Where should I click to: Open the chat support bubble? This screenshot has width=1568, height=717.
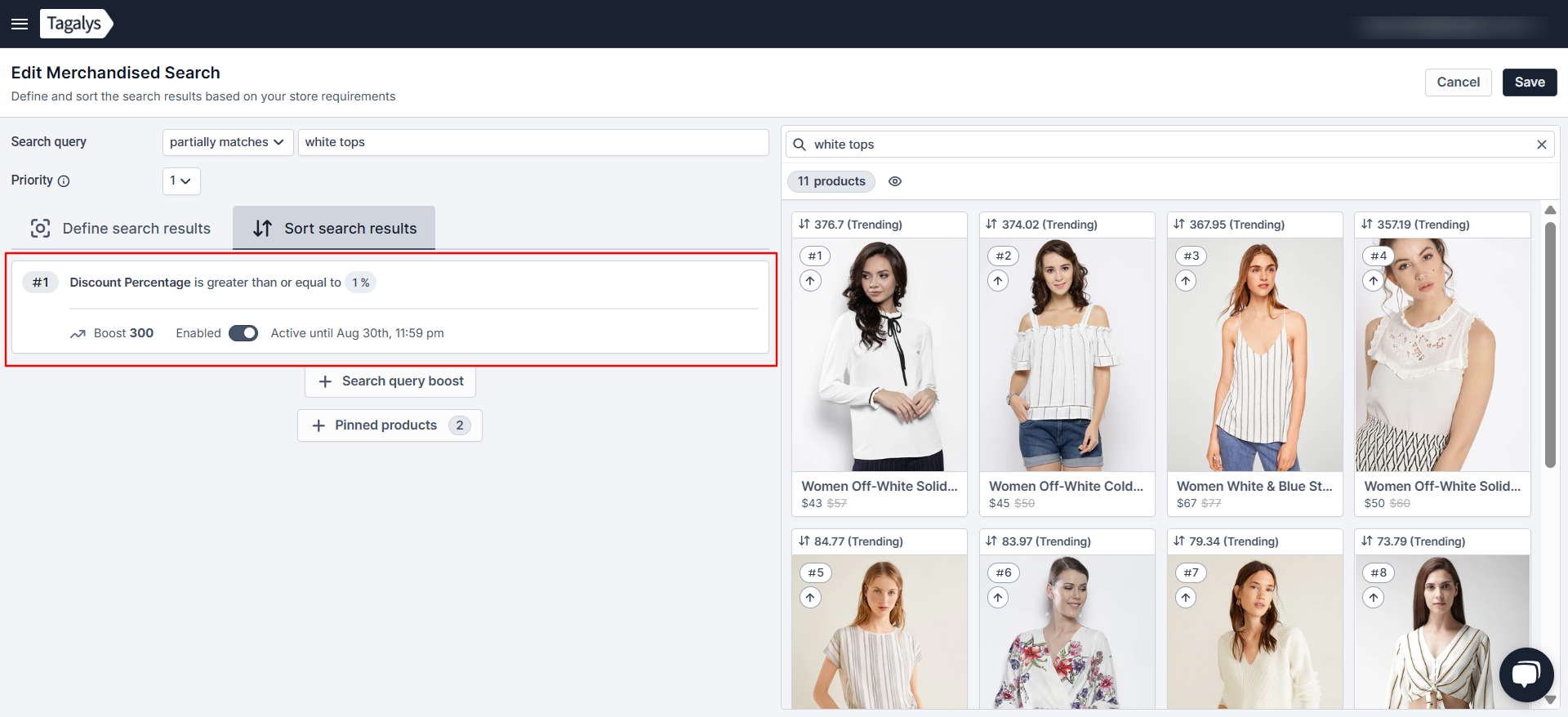click(x=1526, y=675)
